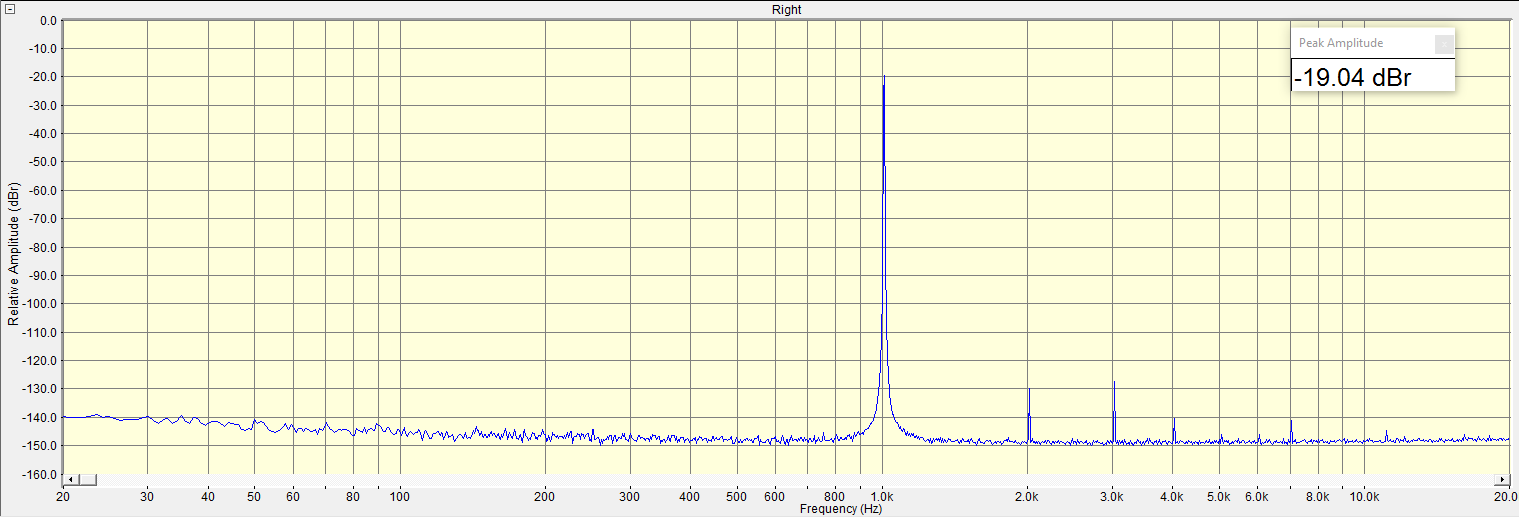
Task: Select the Peak Amplitude panel title
Action: [1340, 43]
